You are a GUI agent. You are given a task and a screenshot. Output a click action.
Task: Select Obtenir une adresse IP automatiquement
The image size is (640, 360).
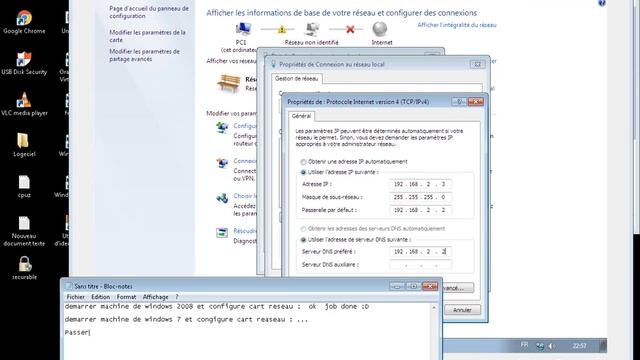click(303, 162)
